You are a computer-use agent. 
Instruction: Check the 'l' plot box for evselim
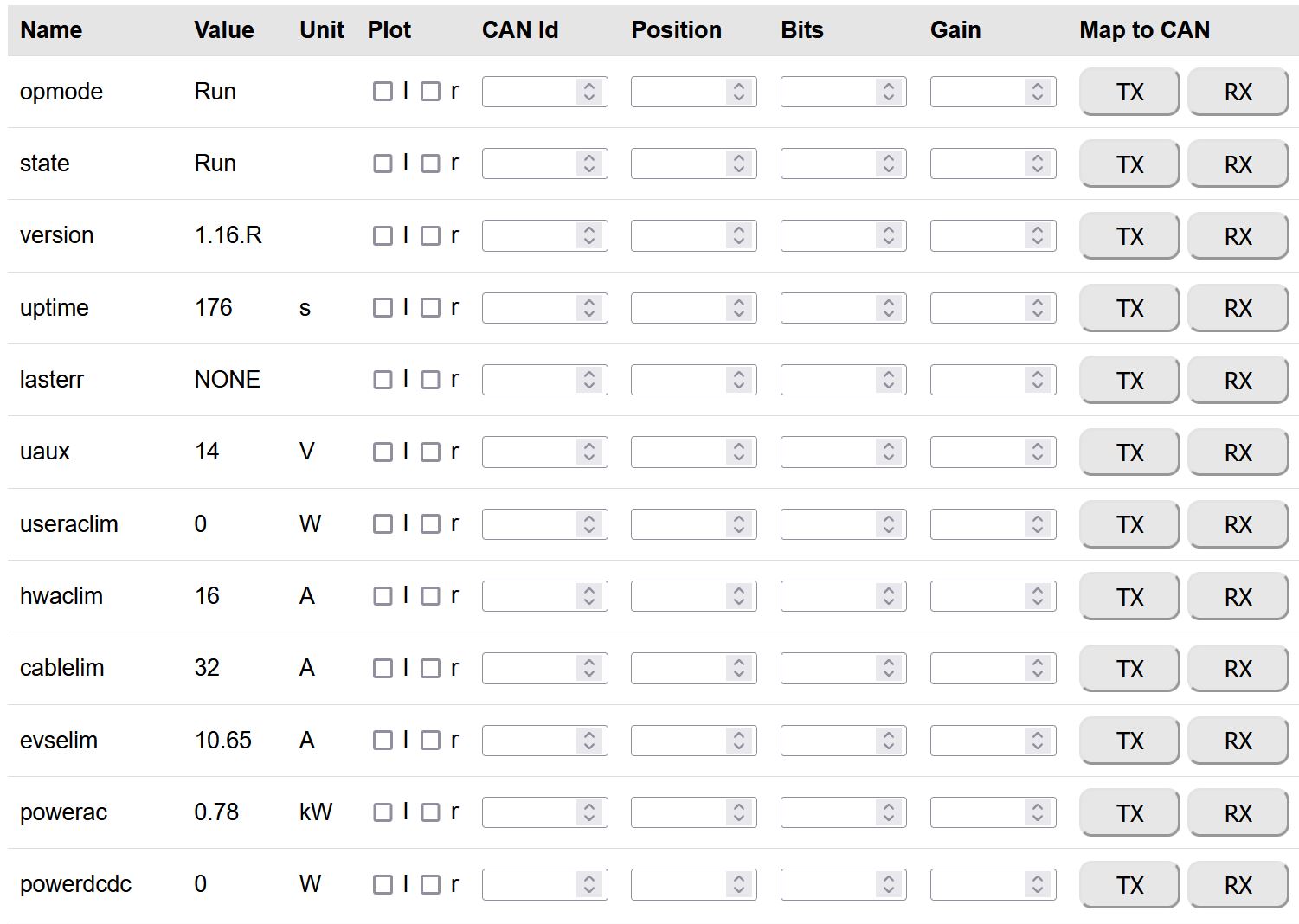point(383,741)
